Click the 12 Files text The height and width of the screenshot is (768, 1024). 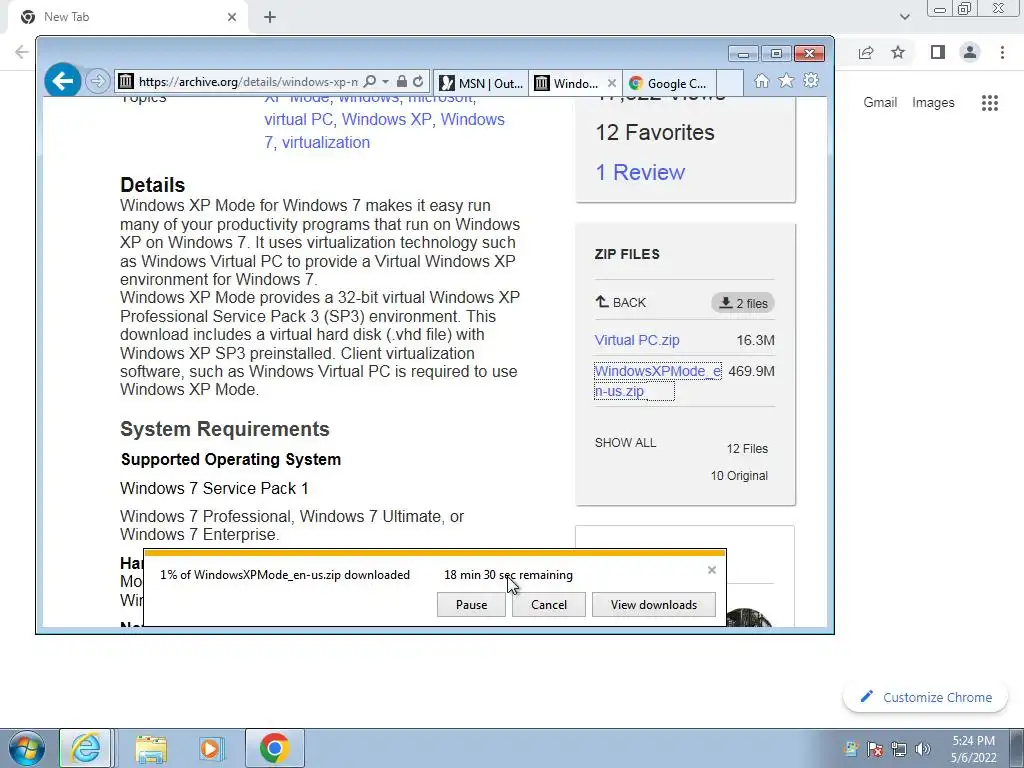pos(747,449)
